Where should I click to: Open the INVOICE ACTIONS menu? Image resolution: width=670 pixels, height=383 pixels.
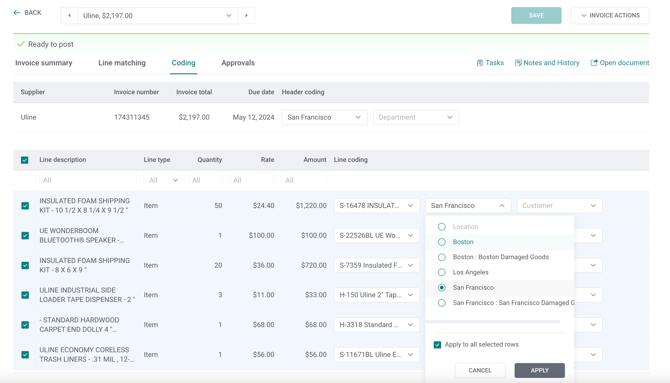(610, 15)
